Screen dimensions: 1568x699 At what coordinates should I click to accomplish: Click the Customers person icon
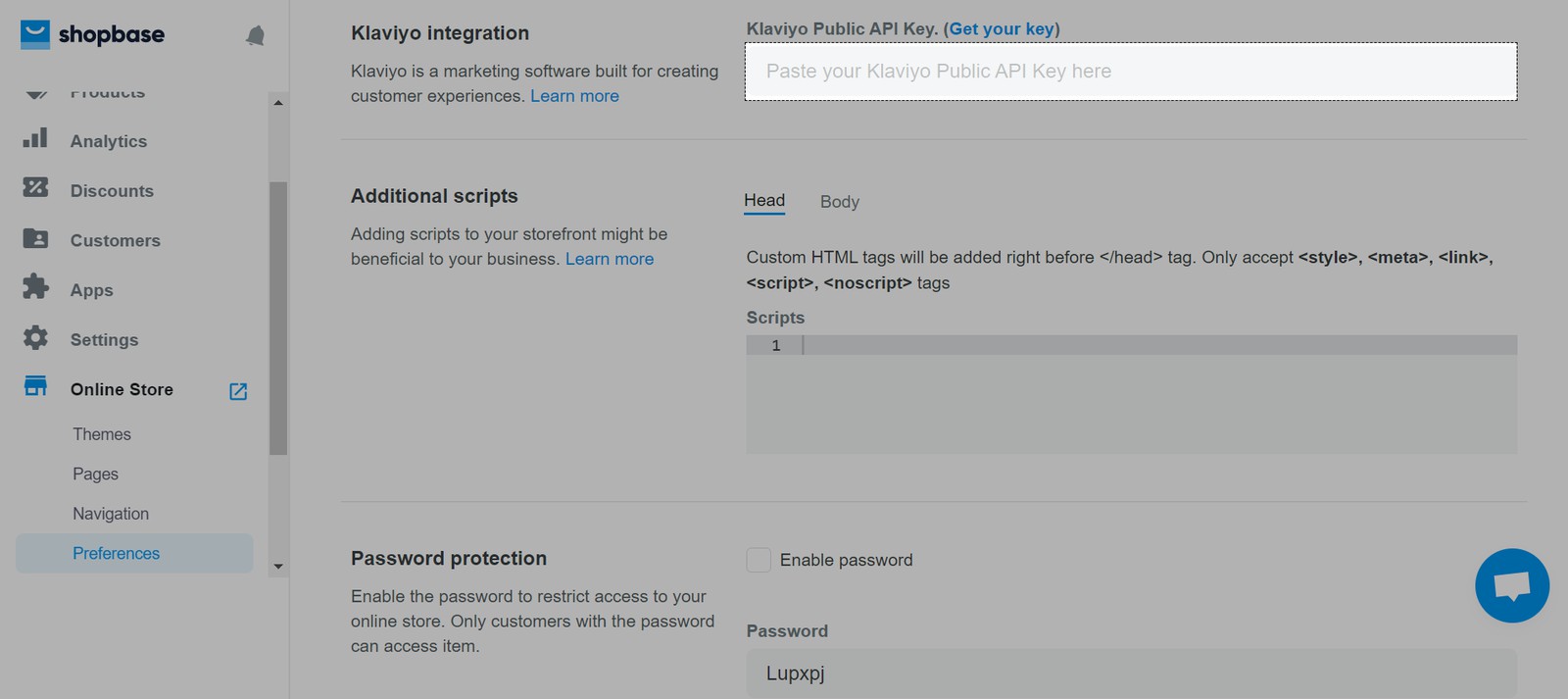[x=35, y=238]
